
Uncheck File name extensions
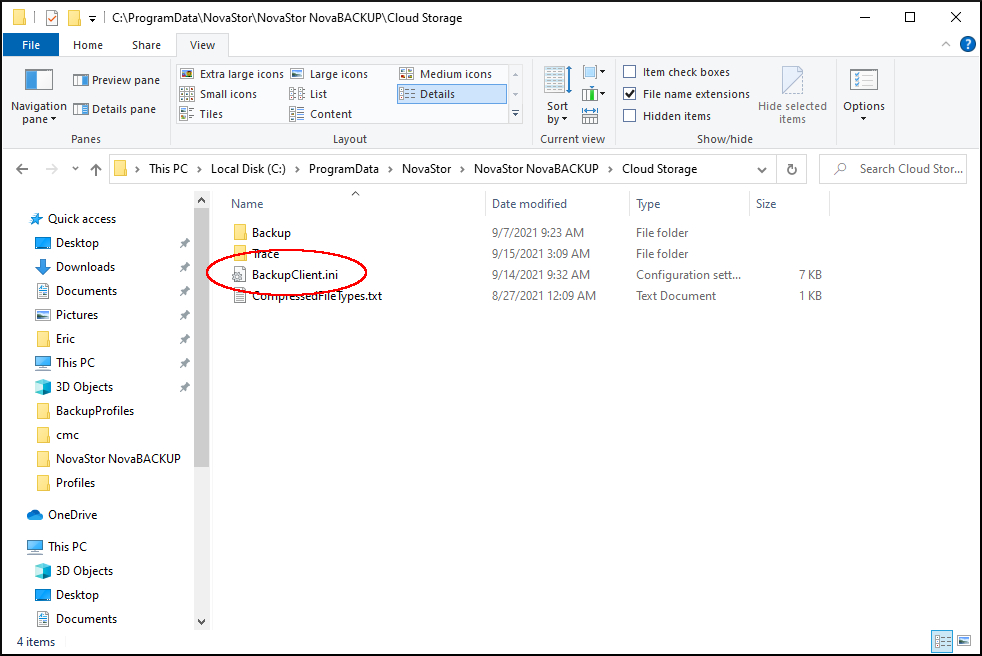click(x=686, y=94)
